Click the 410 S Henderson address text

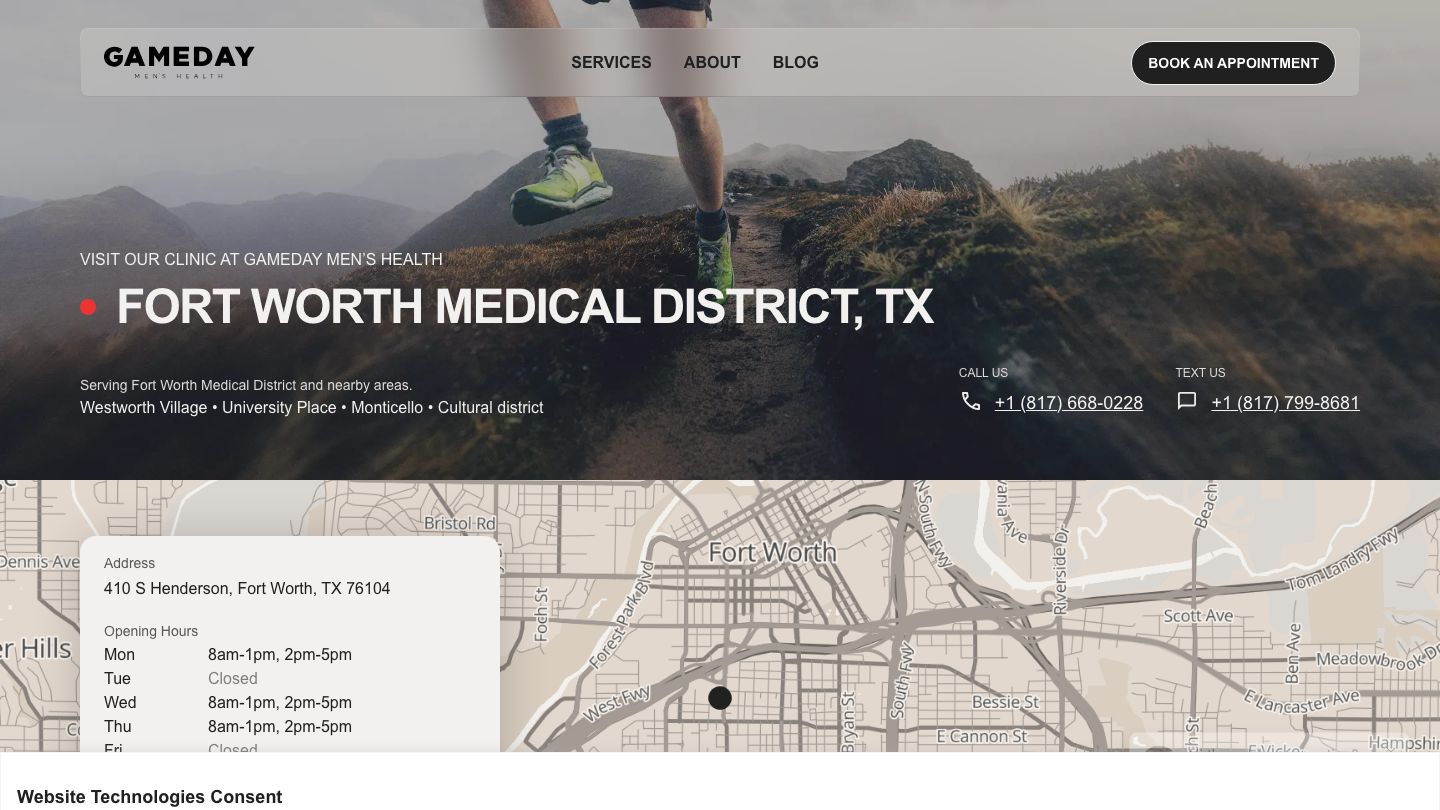[247, 588]
